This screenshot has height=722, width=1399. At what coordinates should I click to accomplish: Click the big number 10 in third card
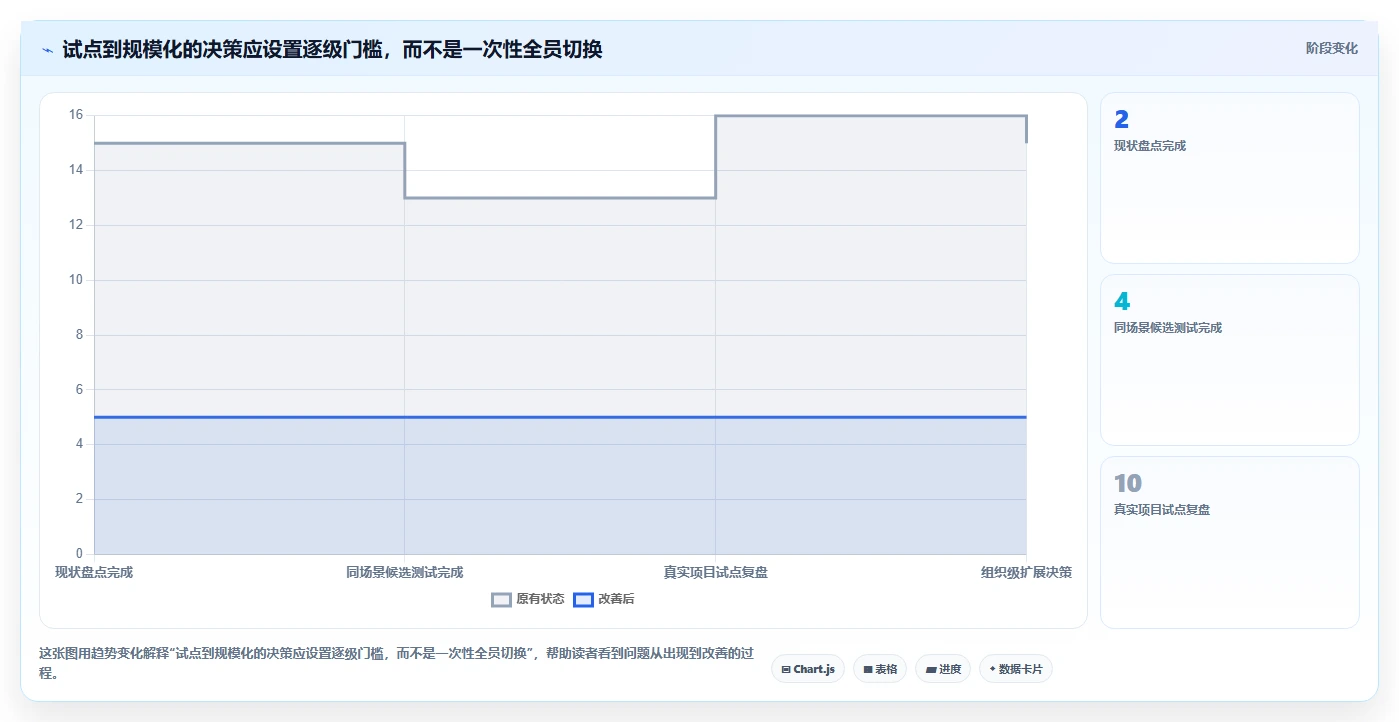1128,484
